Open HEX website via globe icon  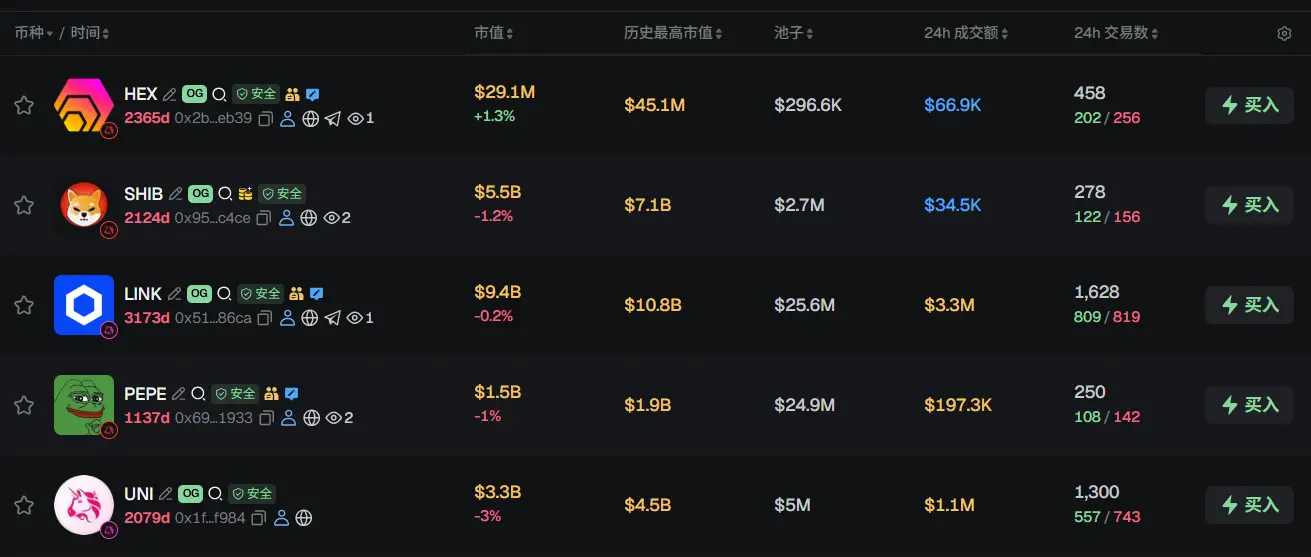[311, 119]
